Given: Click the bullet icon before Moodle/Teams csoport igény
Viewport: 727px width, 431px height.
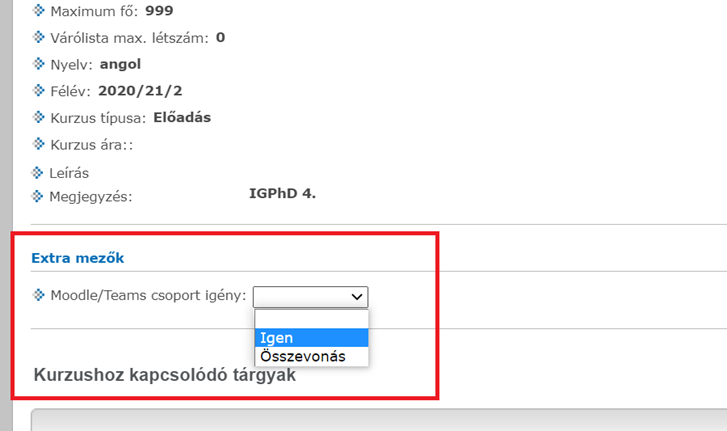Looking at the screenshot, I should [39, 295].
